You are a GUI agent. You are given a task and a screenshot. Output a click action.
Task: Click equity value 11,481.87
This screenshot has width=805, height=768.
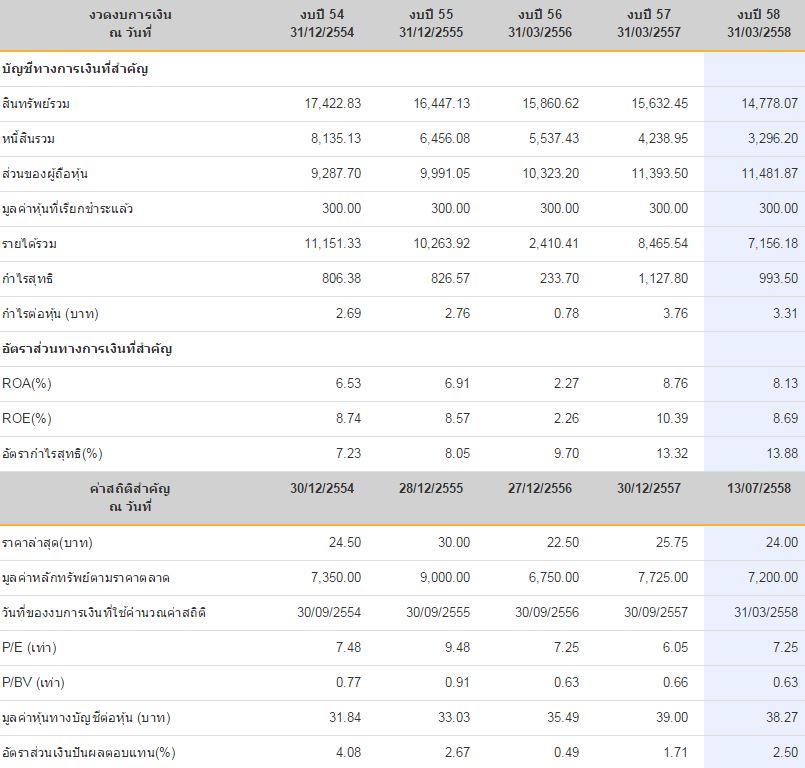click(769, 174)
